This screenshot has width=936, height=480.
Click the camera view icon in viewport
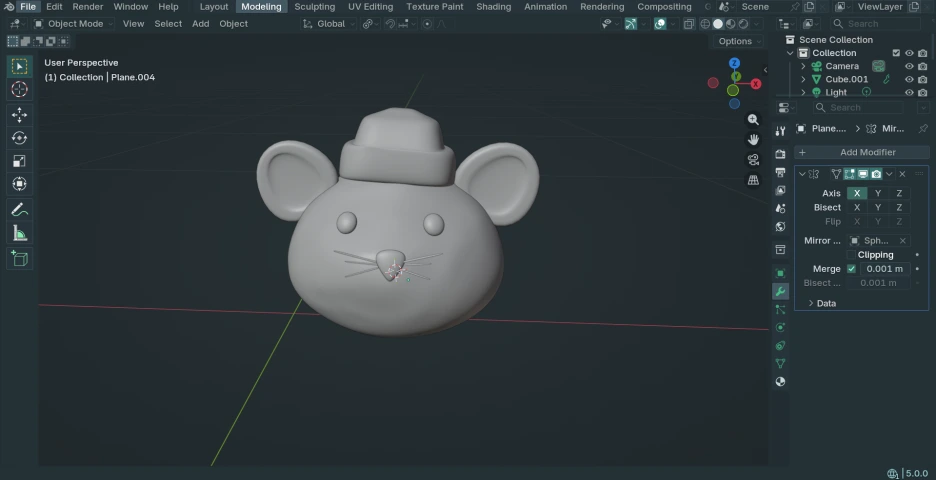[x=753, y=160]
